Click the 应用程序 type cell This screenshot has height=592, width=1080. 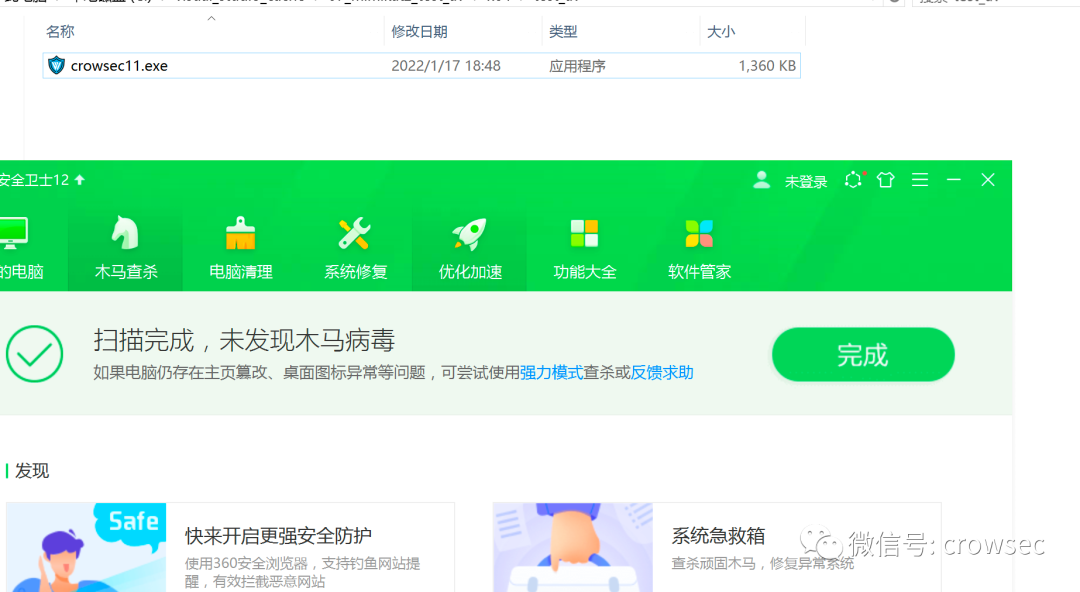577,66
